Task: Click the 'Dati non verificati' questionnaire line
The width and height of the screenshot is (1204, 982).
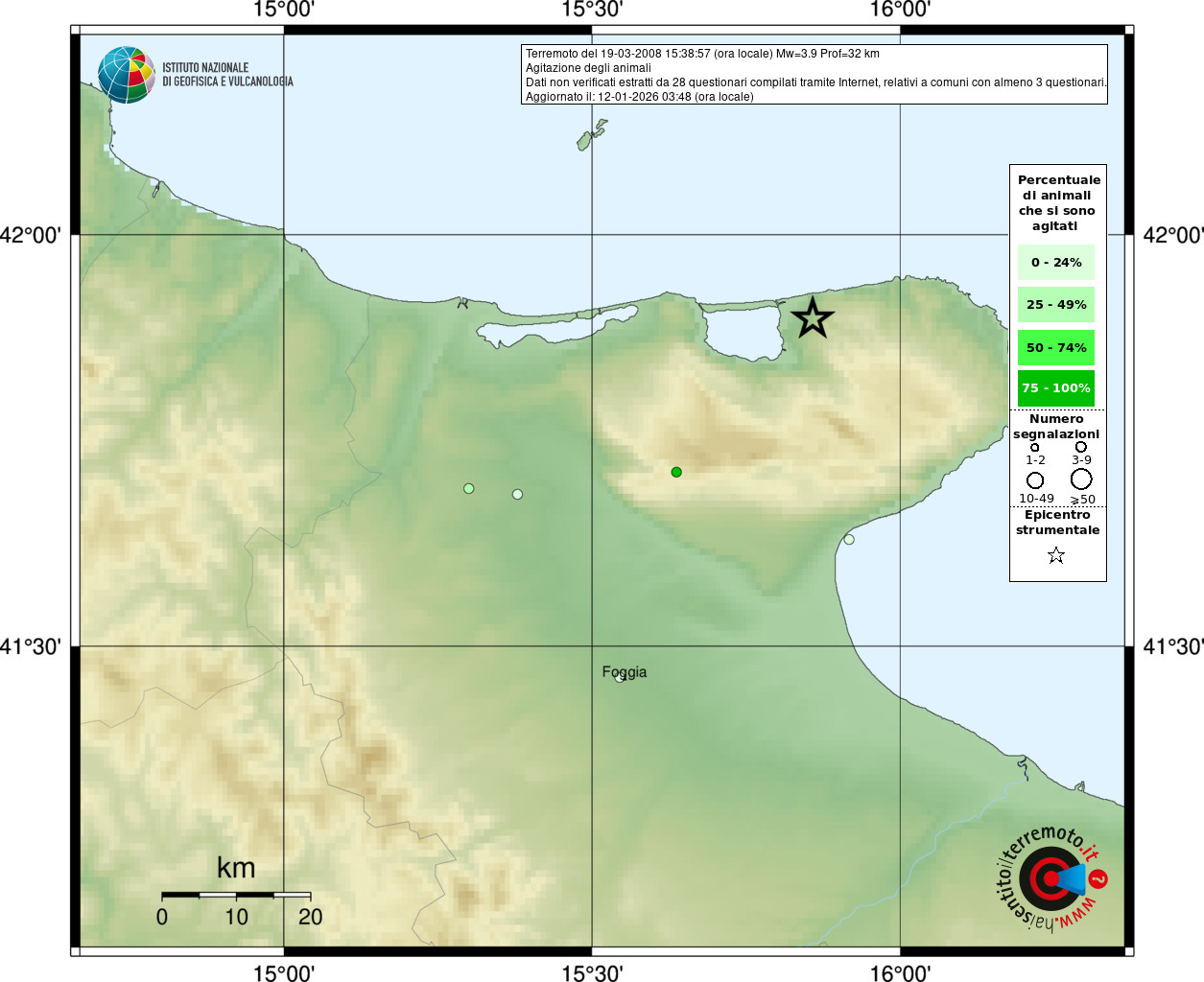Action: (816, 82)
